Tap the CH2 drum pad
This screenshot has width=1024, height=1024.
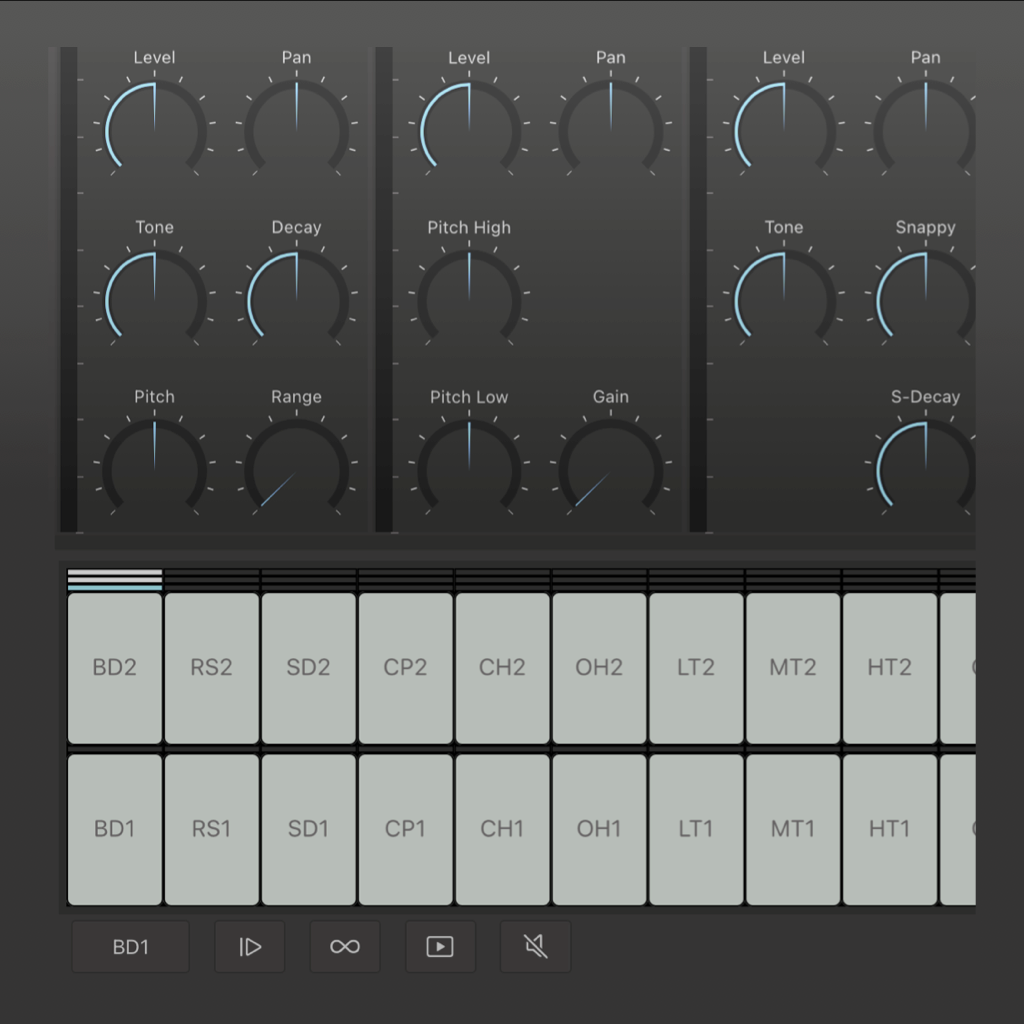click(502, 668)
